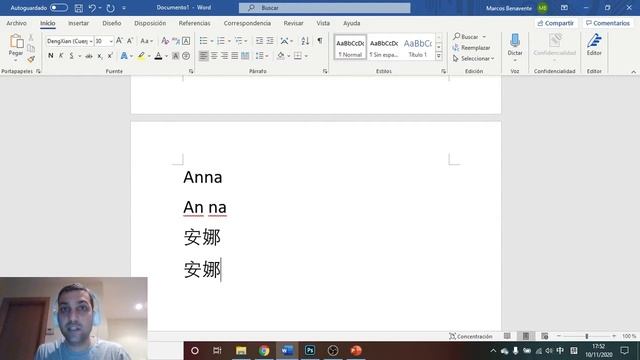
Task: Justify the paragraph text
Action: pyautogui.click(x=235, y=56)
